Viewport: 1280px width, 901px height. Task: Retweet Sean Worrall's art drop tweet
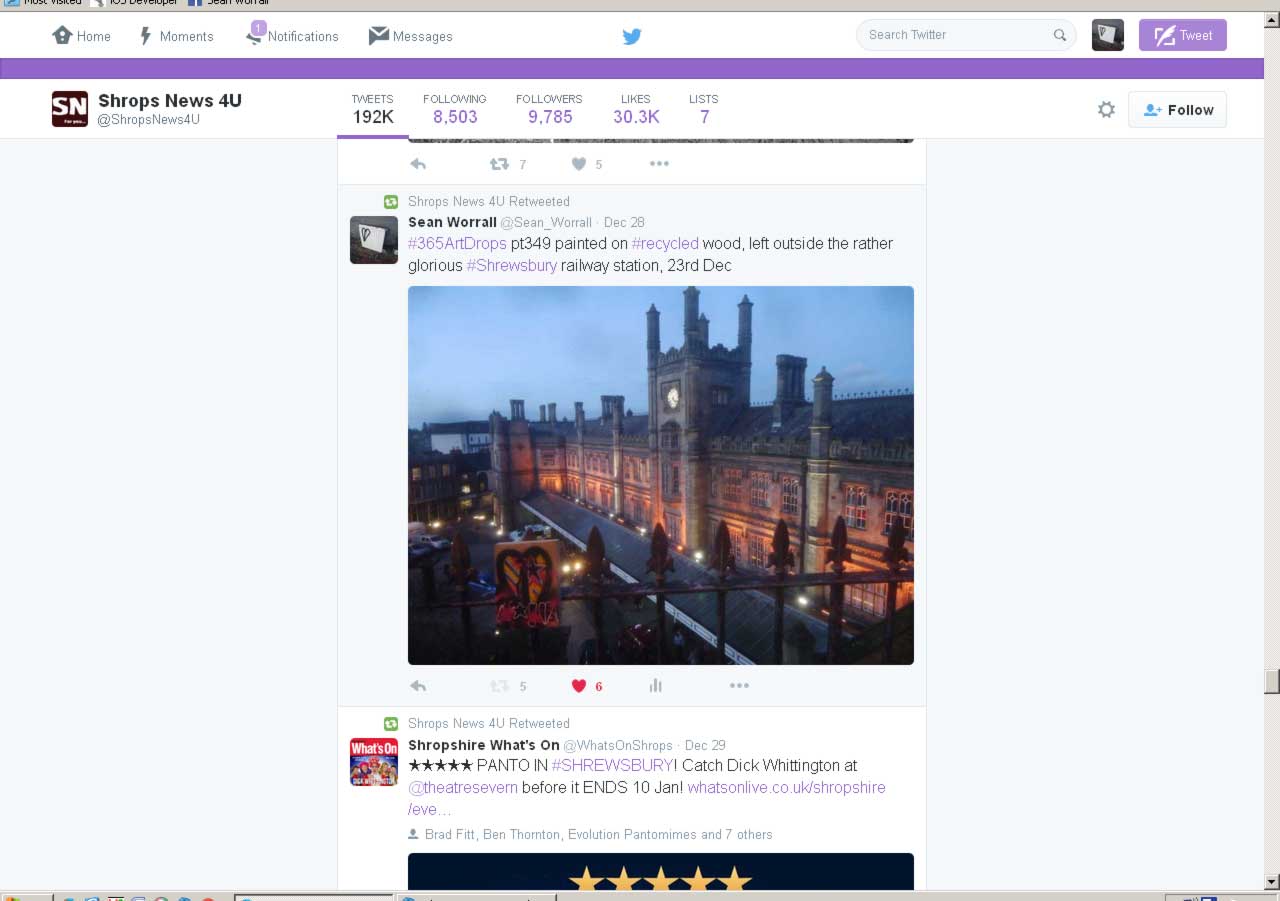click(x=499, y=686)
